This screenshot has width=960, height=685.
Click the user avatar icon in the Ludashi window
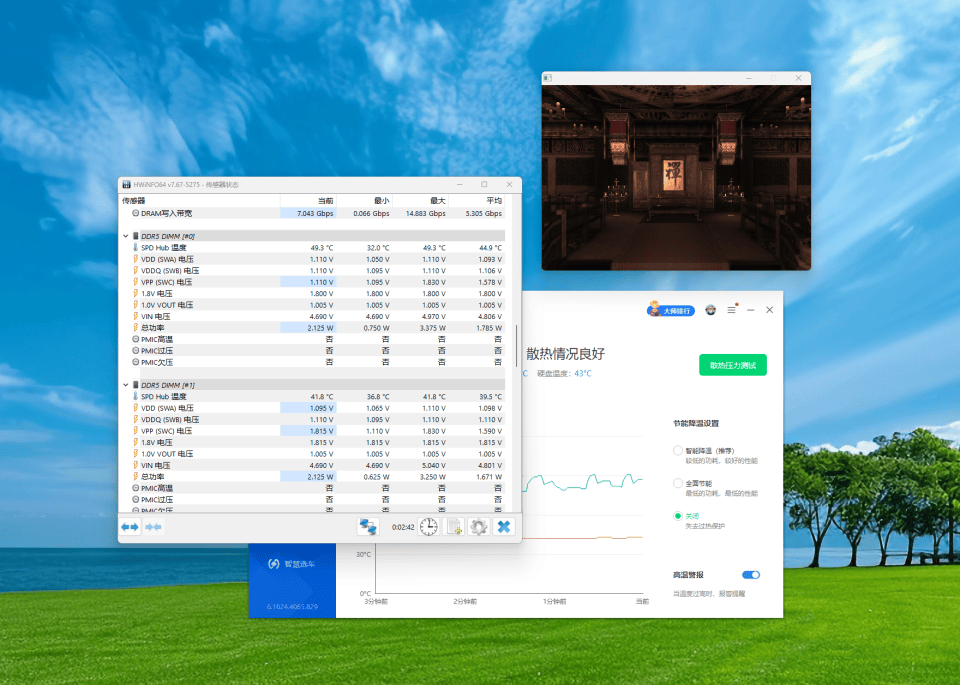[x=711, y=310]
